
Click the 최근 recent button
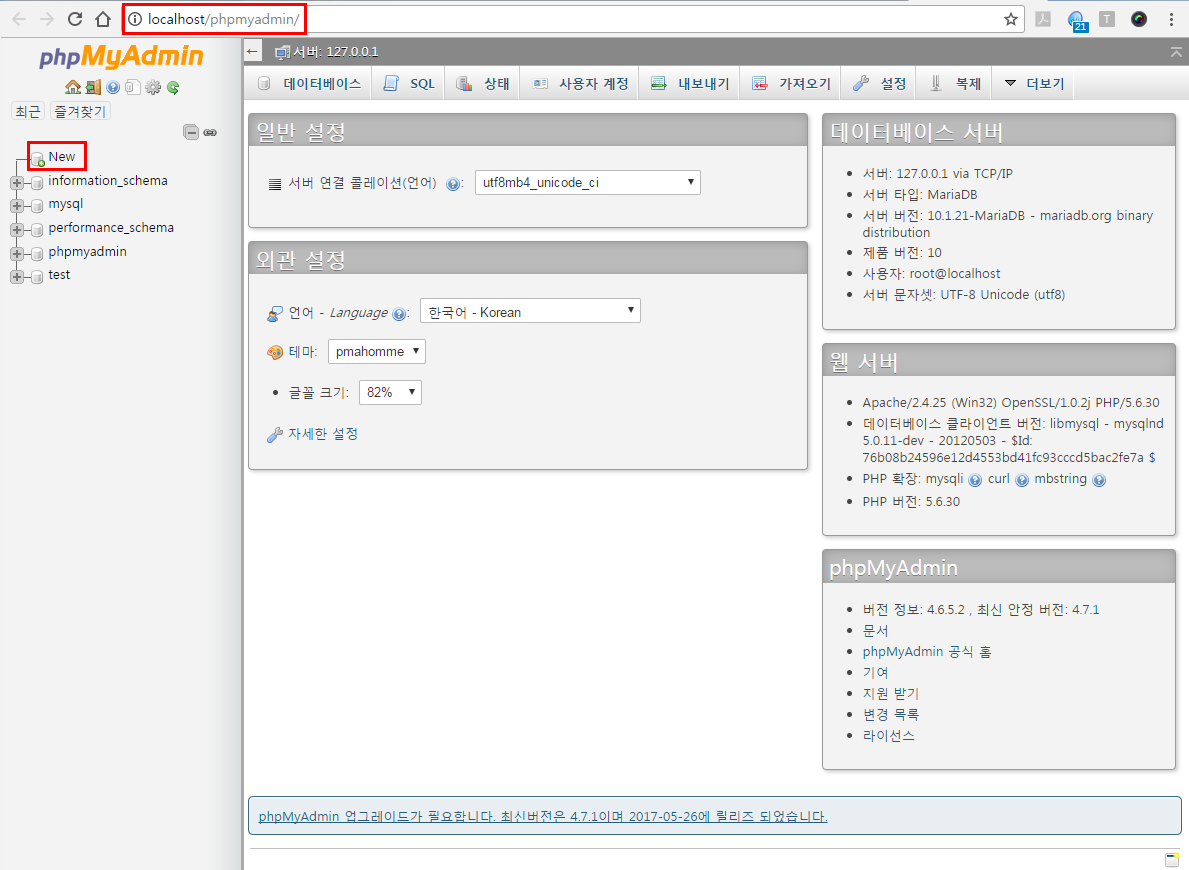(x=28, y=111)
